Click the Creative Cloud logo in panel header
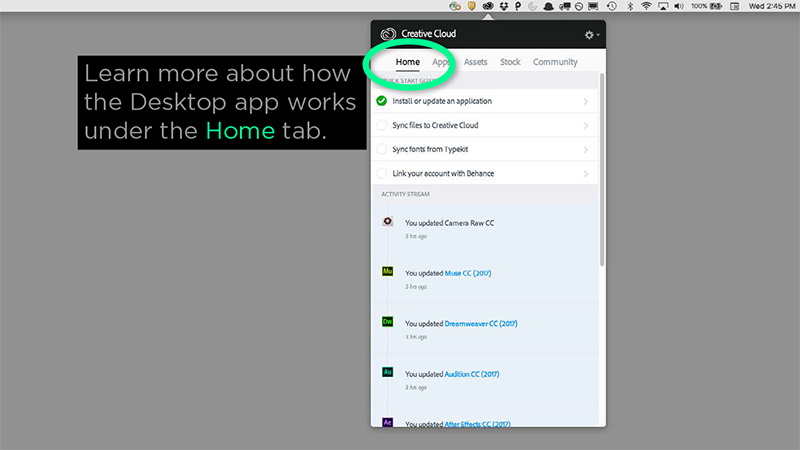 coord(388,34)
